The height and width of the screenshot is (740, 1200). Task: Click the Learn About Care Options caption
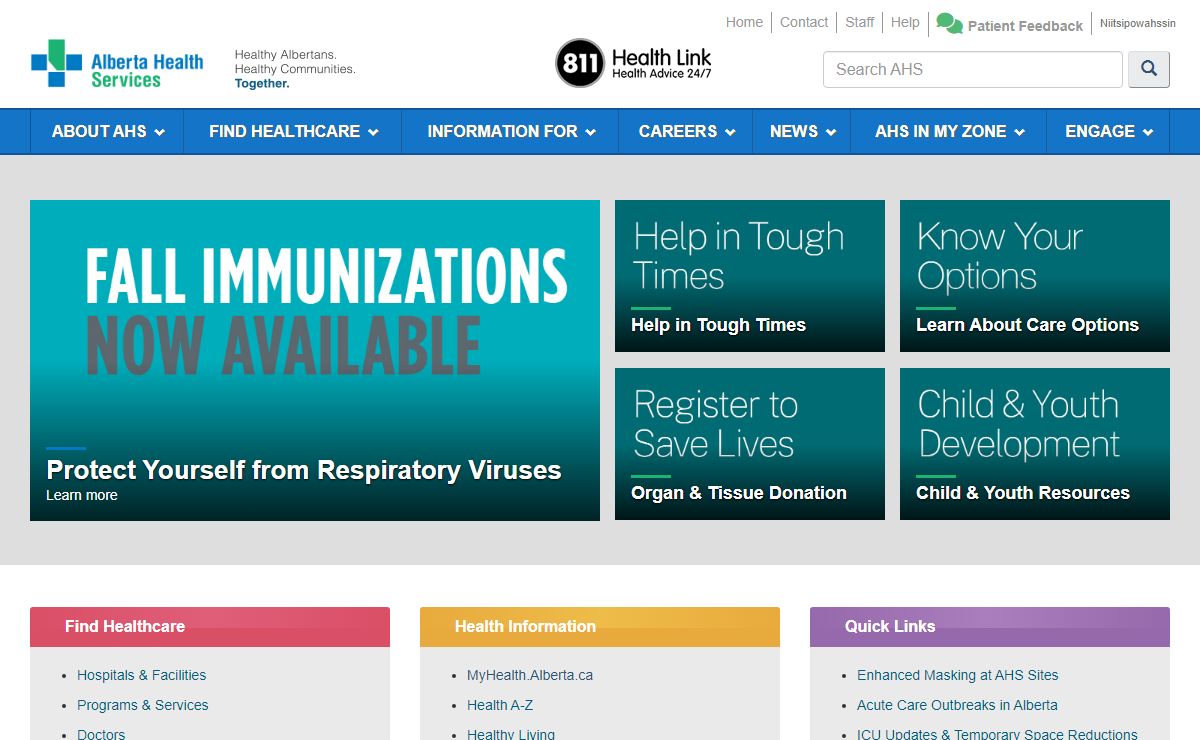[x=1027, y=325]
